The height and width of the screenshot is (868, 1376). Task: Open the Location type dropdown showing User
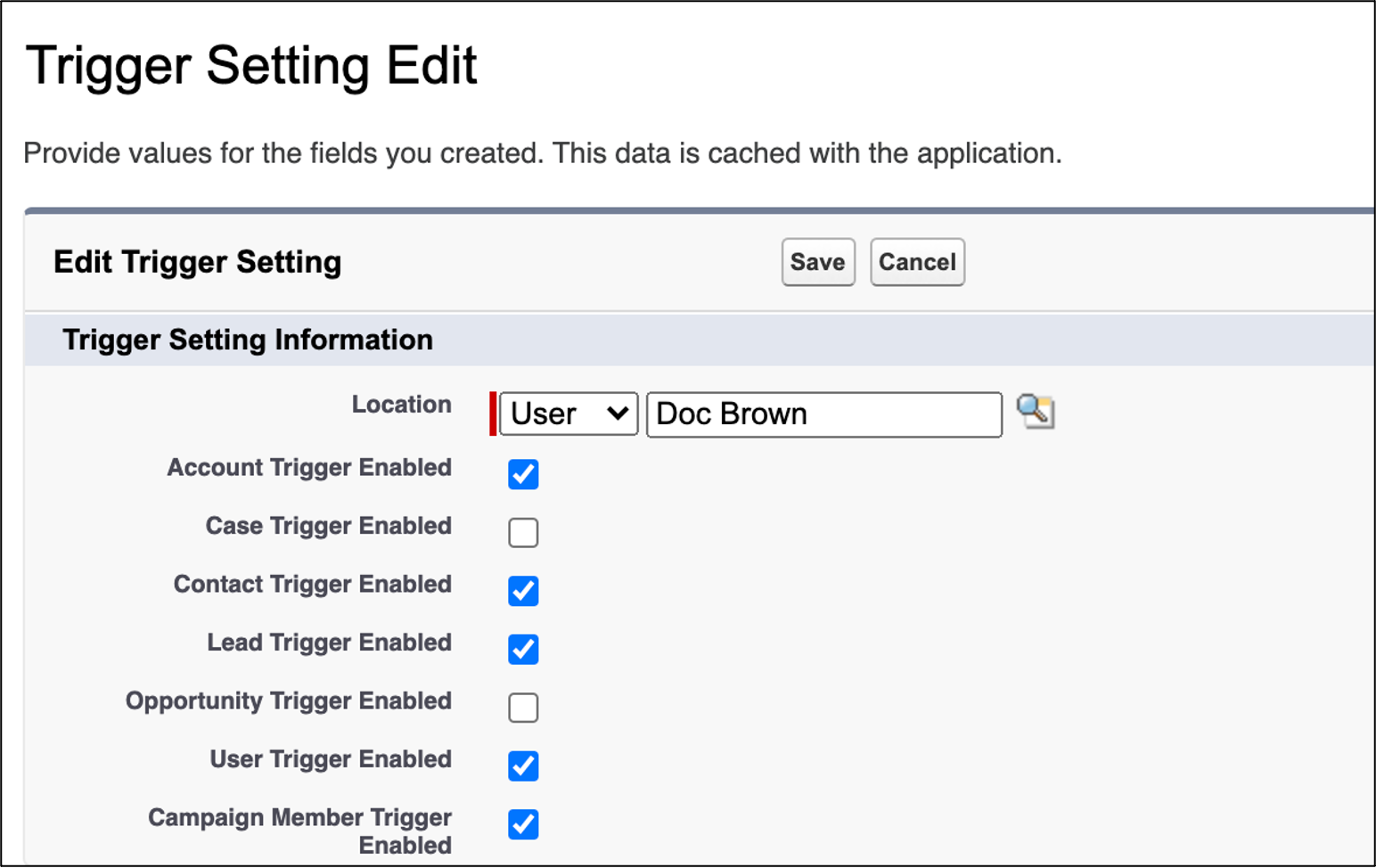[x=569, y=414]
